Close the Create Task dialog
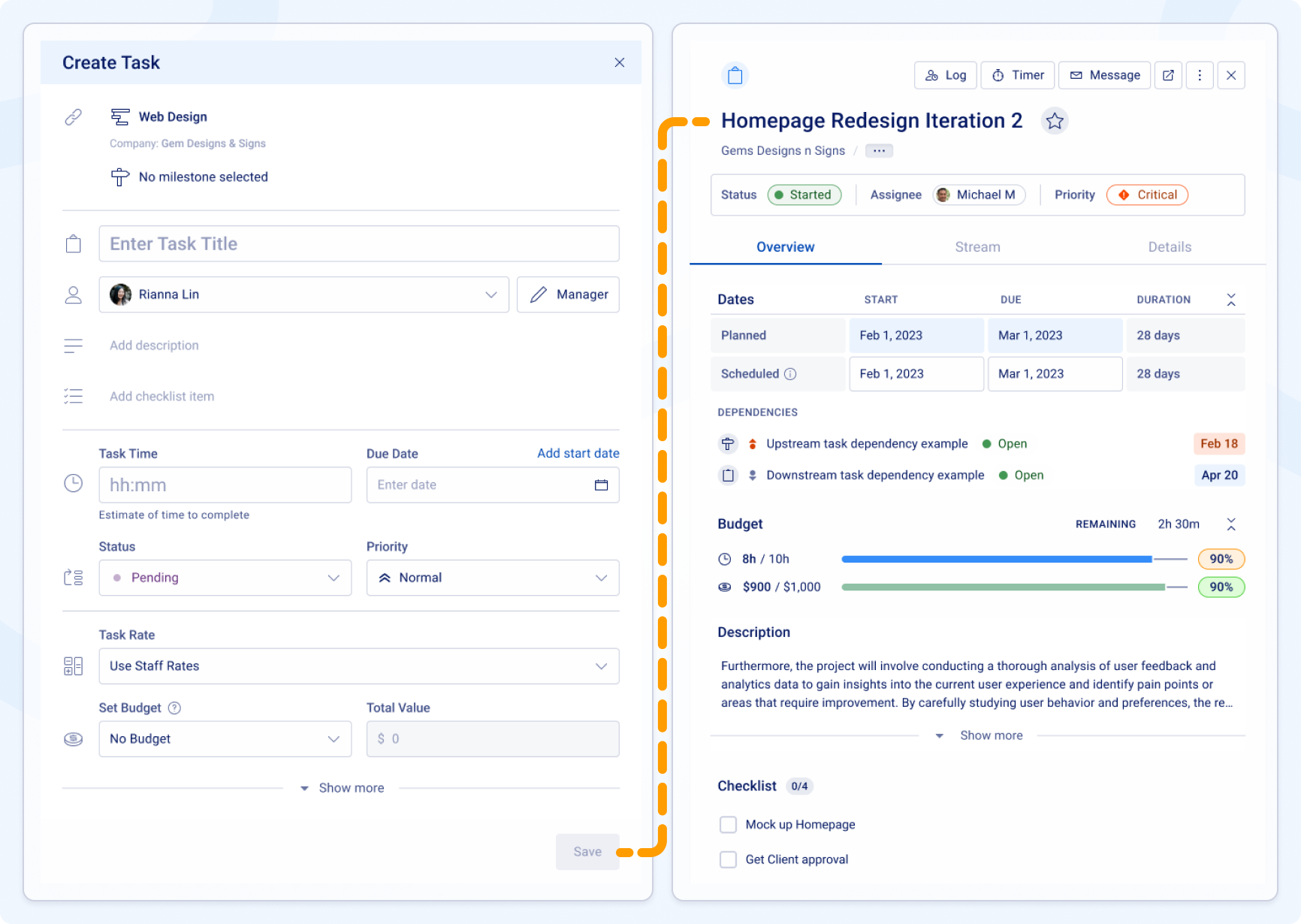The height and width of the screenshot is (924, 1301). click(x=619, y=62)
